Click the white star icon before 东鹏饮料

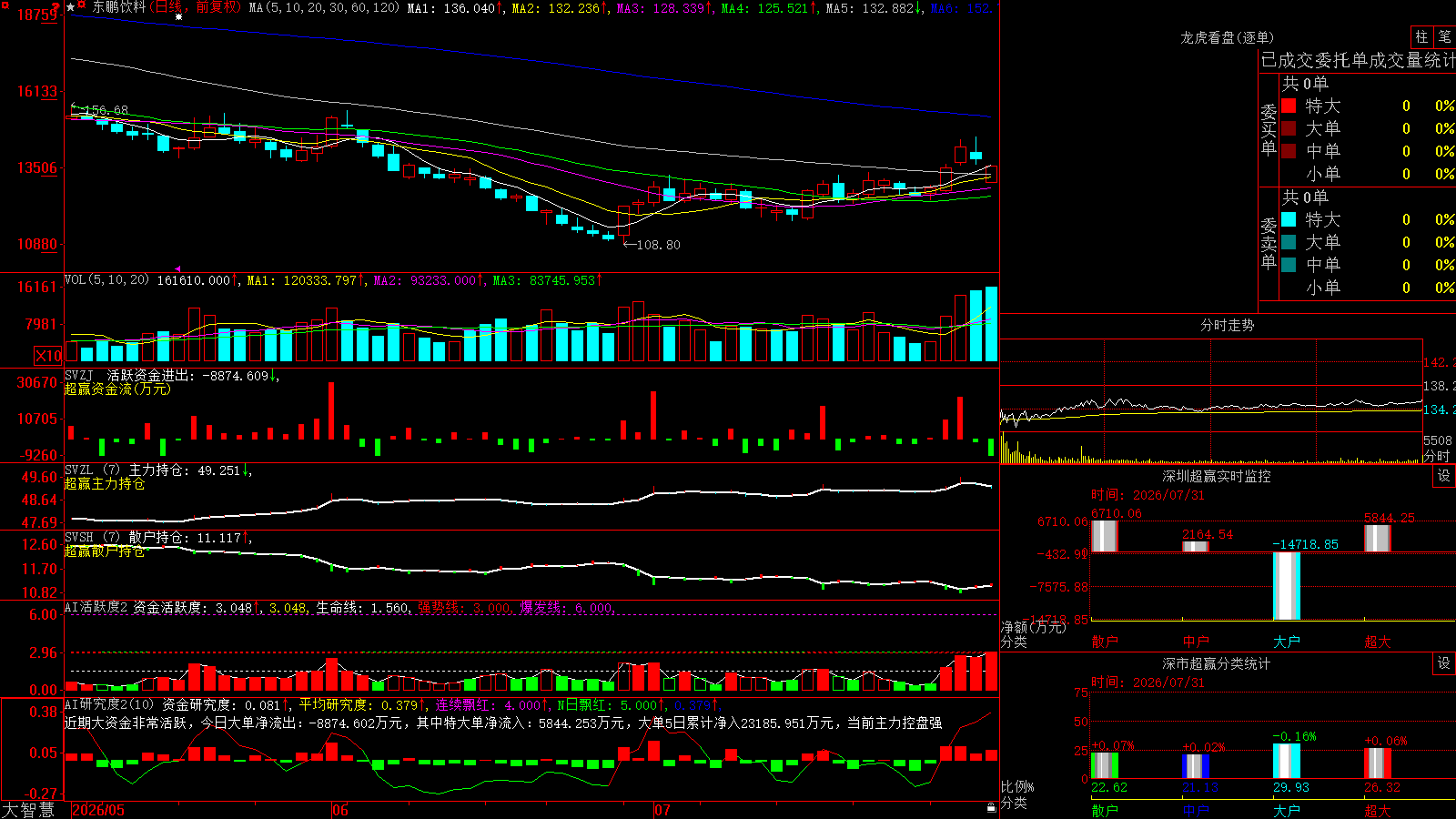coord(71,7)
